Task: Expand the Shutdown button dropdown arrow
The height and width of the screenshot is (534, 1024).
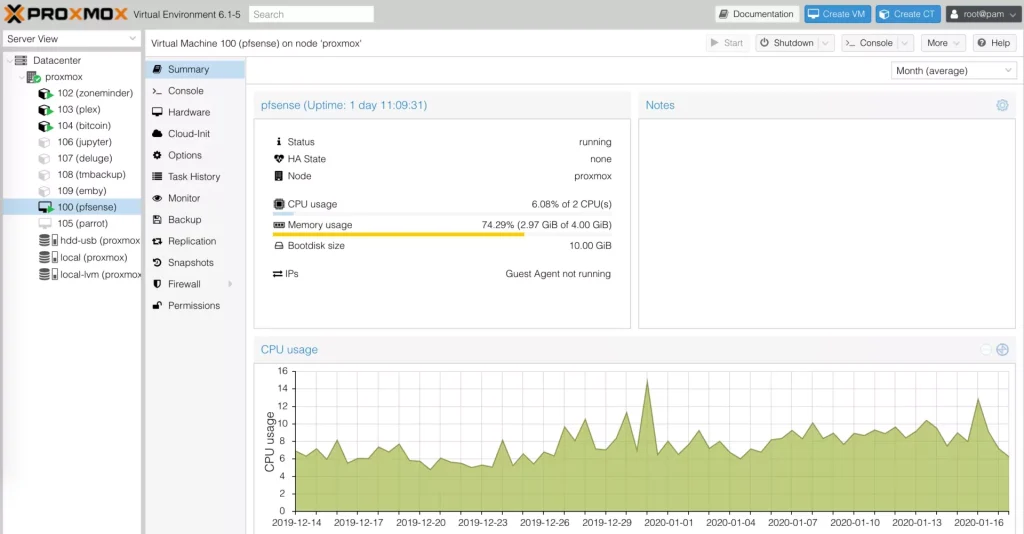Action: [x=825, y=43]
